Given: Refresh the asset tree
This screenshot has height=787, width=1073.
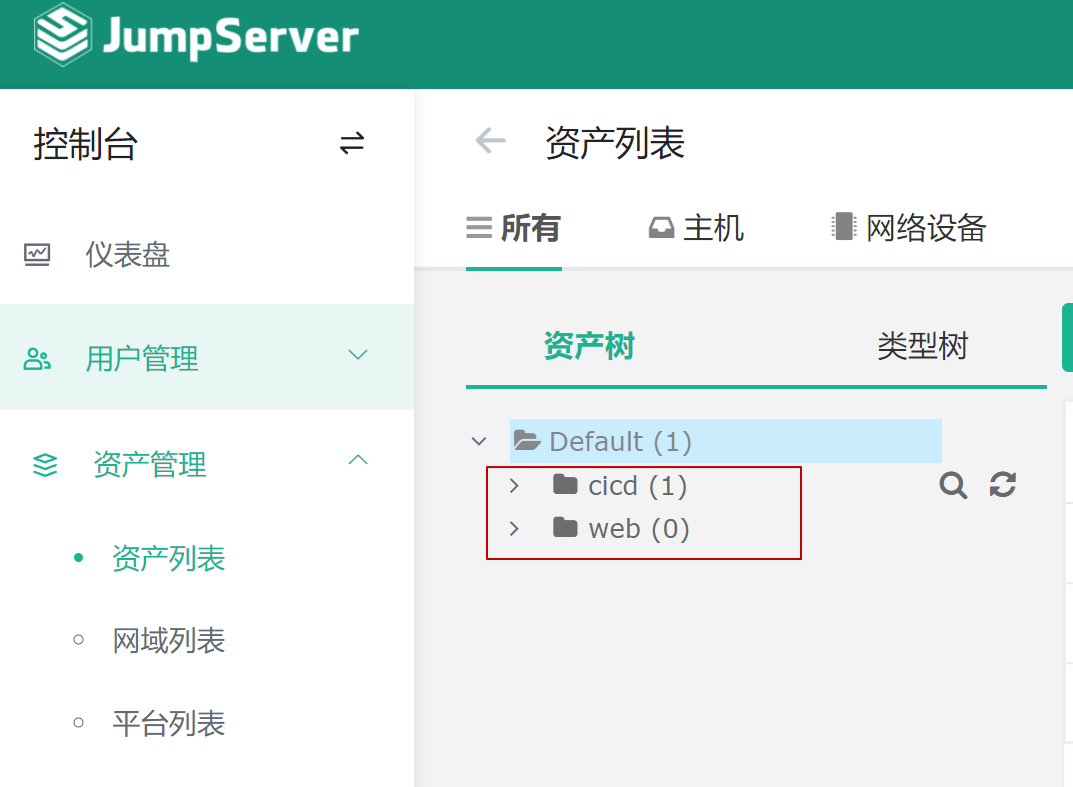Looking at the screenshot, I should (x=1003, y=485).
